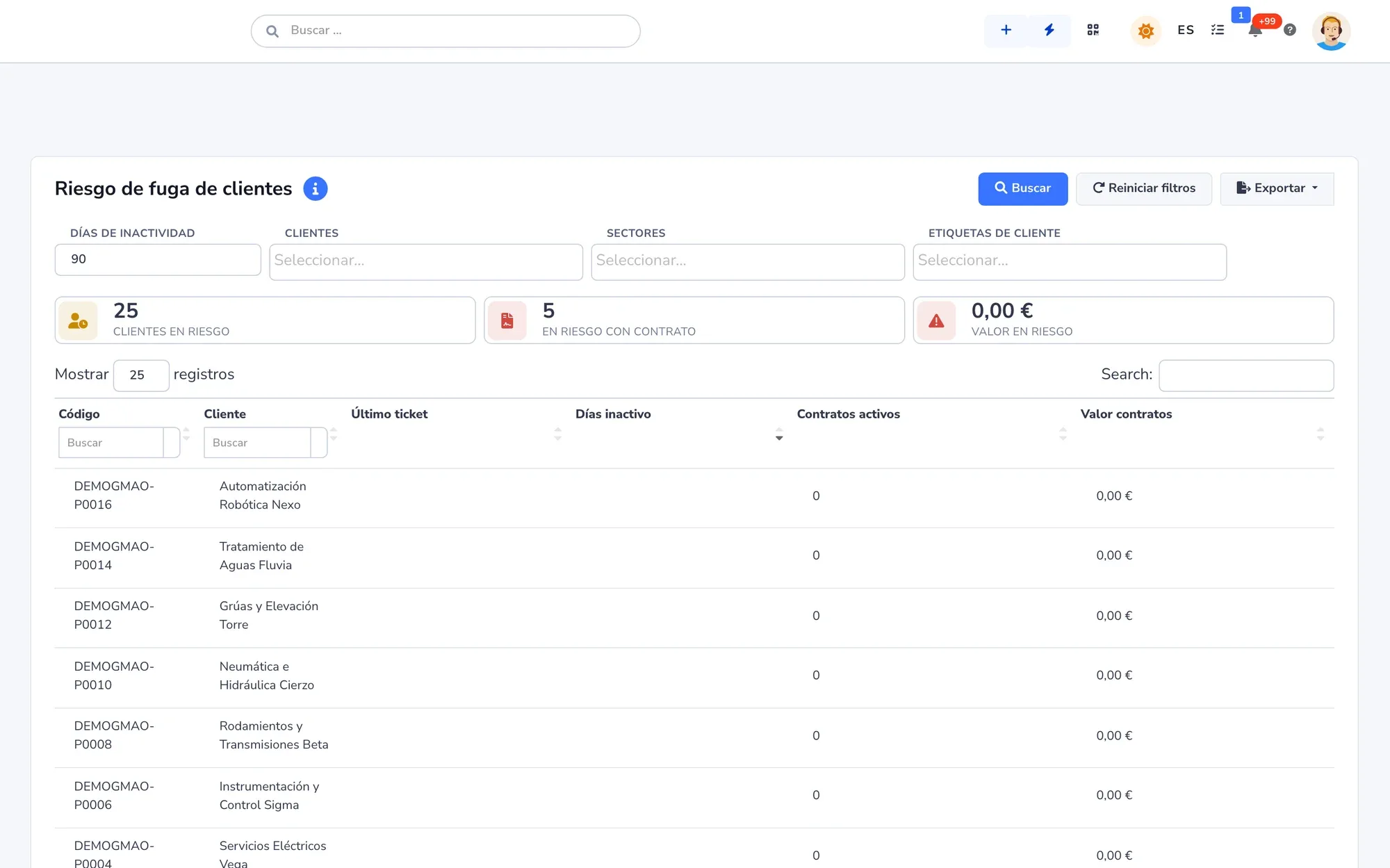
Task: Click the plus add-new icon
Action: [1006, 30]
